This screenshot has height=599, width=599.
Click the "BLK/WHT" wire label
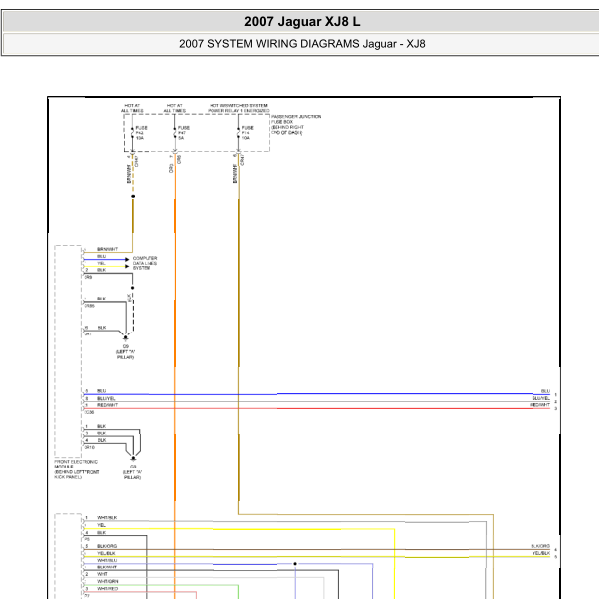click(x=107, y=567)
